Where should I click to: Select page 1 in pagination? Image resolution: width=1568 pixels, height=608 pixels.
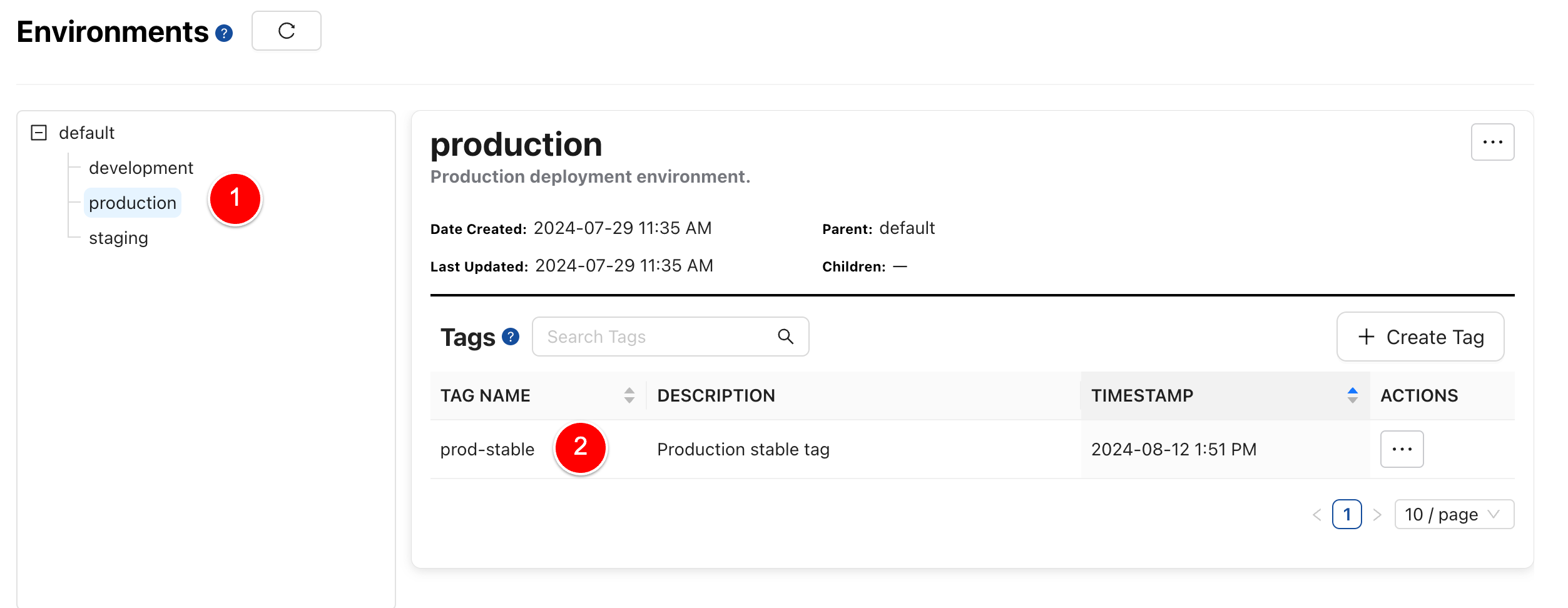point(1347,514)
